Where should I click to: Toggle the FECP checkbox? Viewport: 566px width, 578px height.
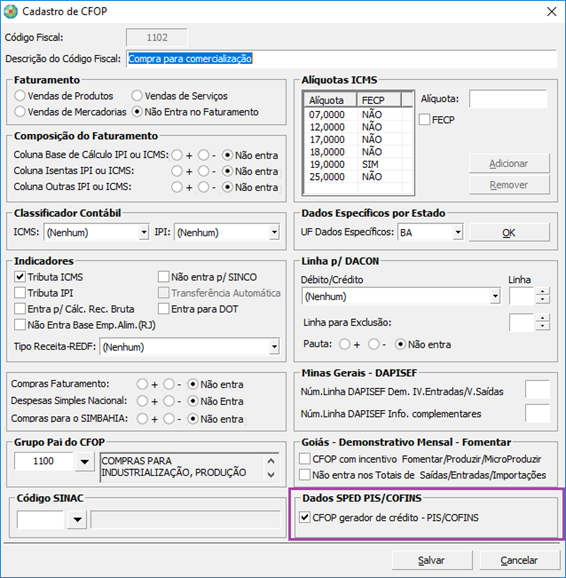click(424, 120)
